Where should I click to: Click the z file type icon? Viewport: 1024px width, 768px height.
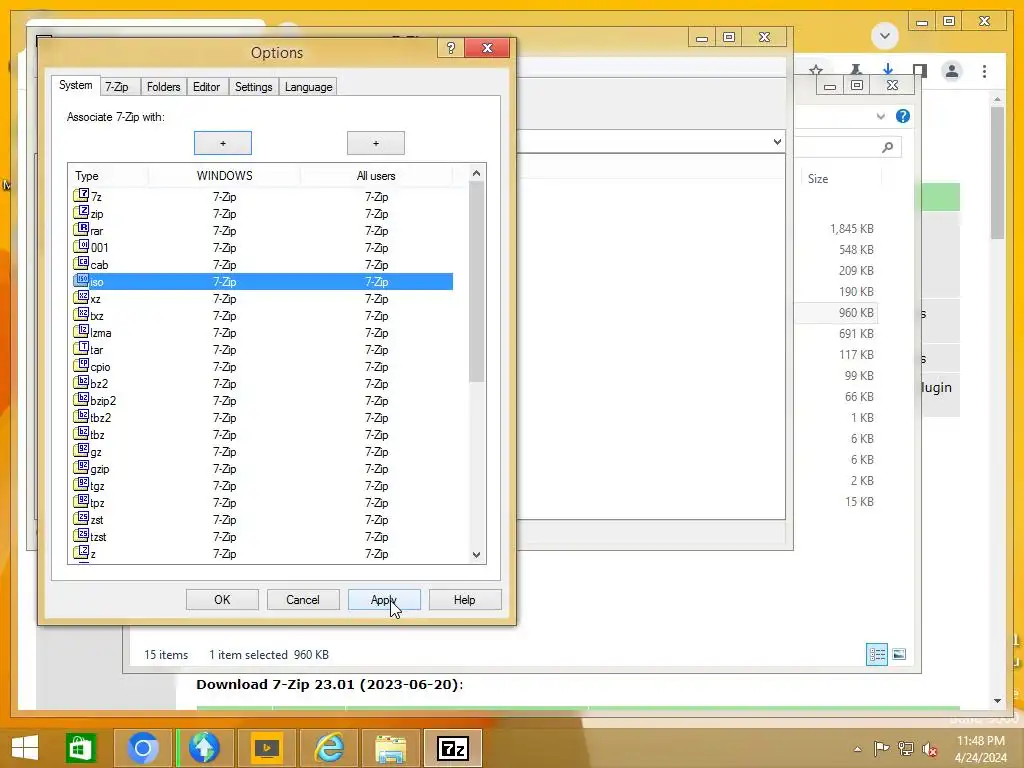81,552
